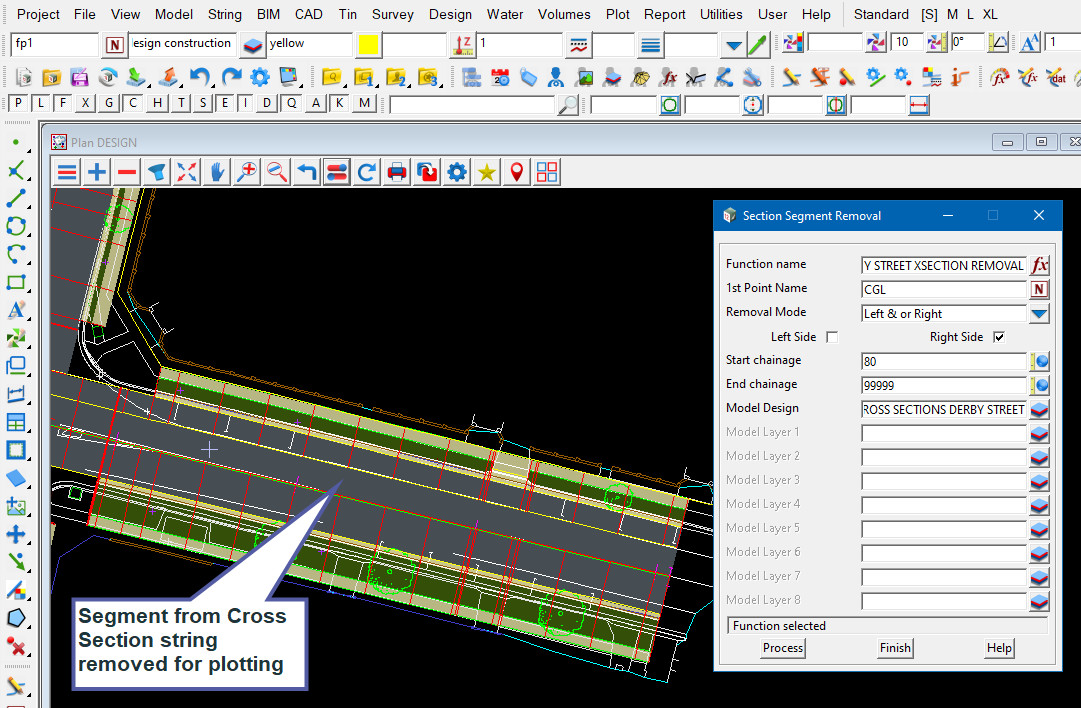Click the function fx icon beside Function name

[1040, 266]
